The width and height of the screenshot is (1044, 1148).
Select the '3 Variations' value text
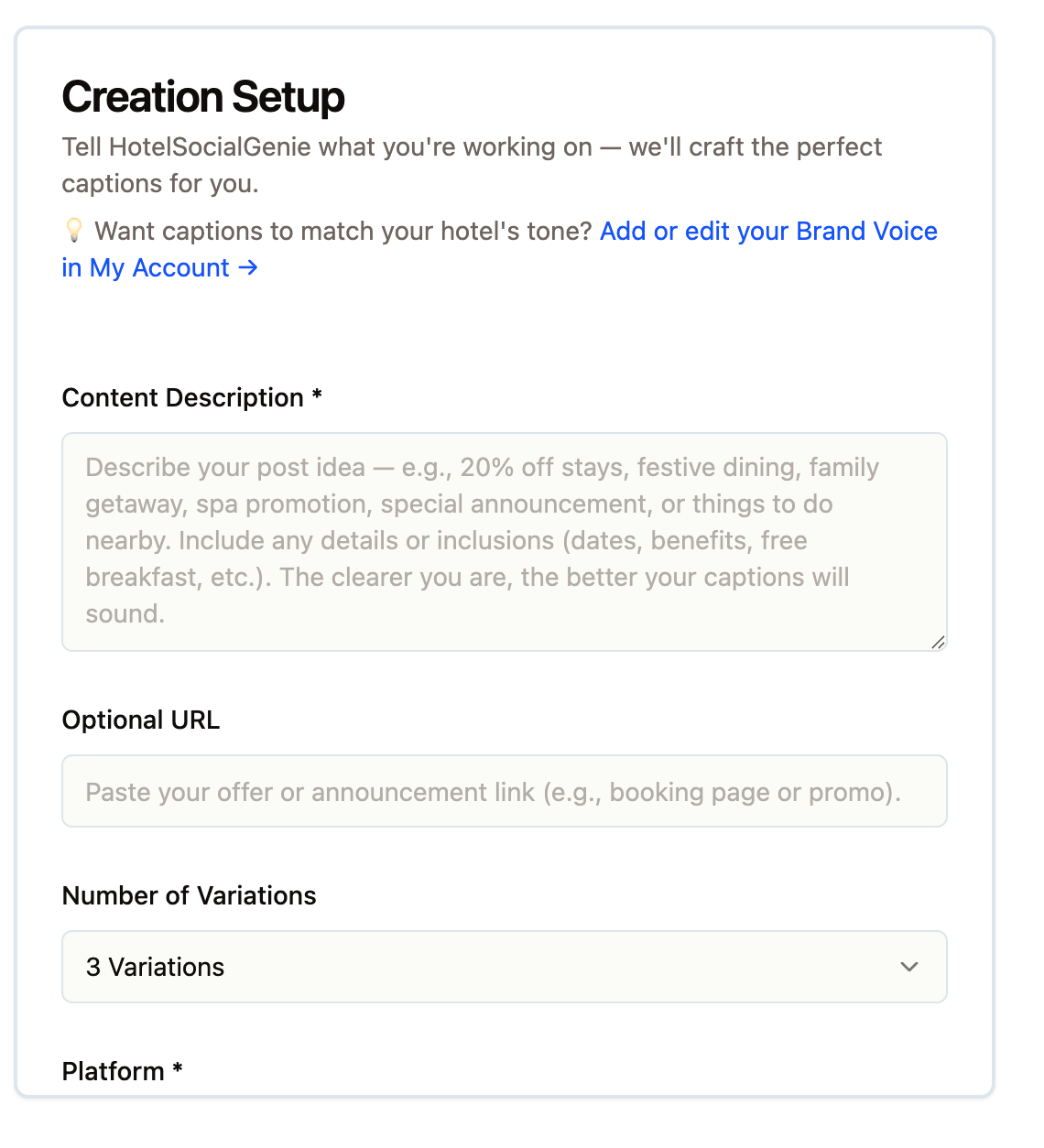[155, 967]
